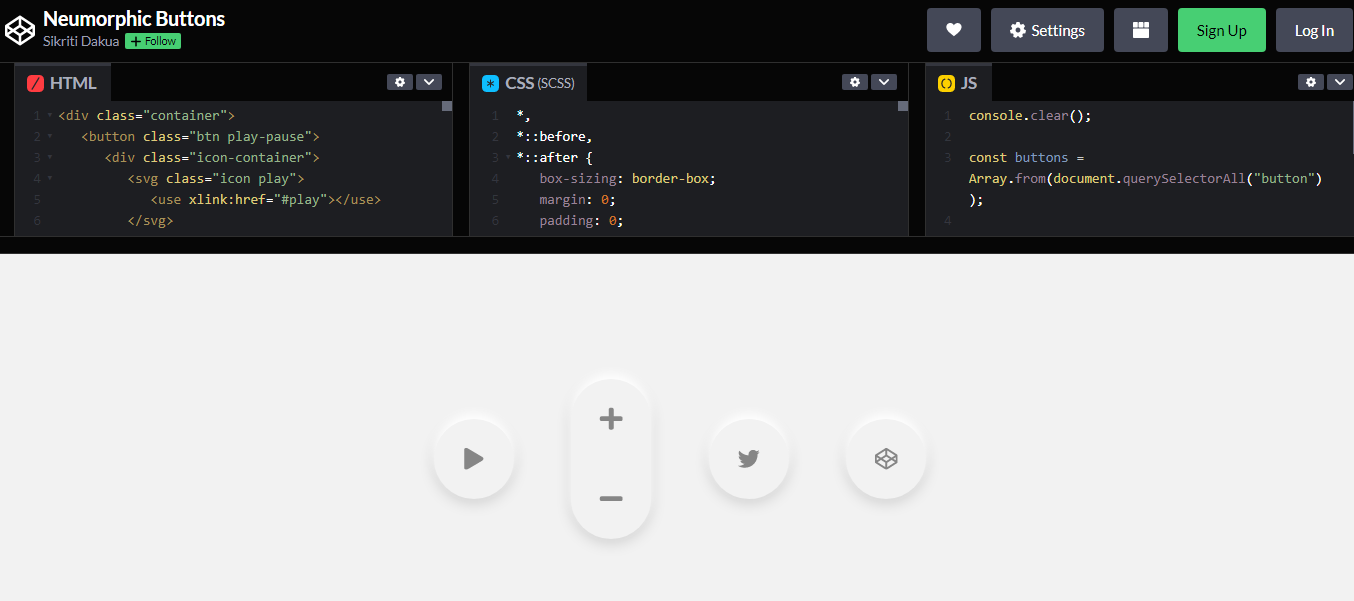The height and width of the screenshot is (601, 1354).
Task: Click the CodePen logo icon
Action: pos(20,30)
